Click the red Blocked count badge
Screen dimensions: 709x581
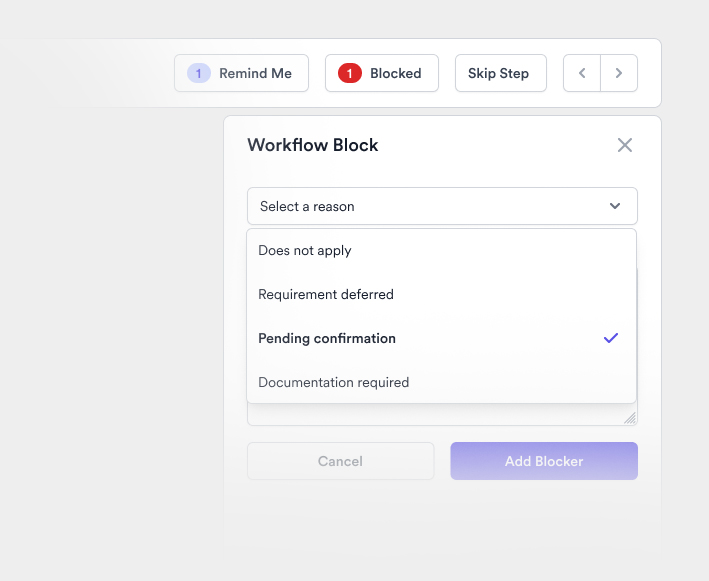click(x=349, y=73)
